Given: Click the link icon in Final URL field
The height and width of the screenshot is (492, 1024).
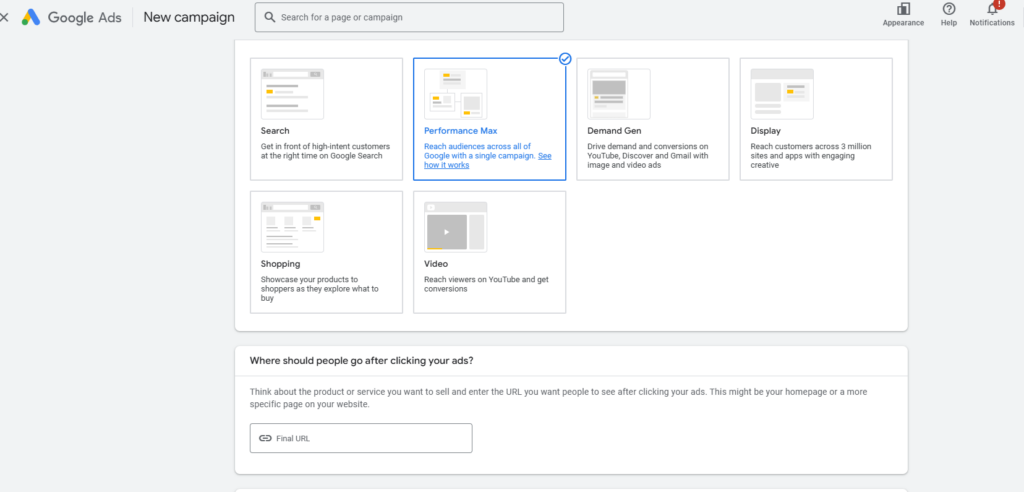Looking at the screenshot, I should [x=265, y=438].
